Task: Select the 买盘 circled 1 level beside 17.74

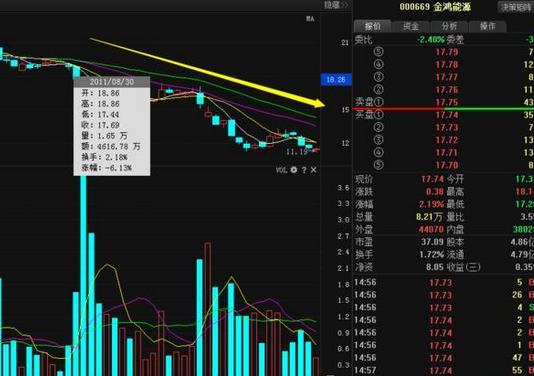Action: click(x=370, y=114)
